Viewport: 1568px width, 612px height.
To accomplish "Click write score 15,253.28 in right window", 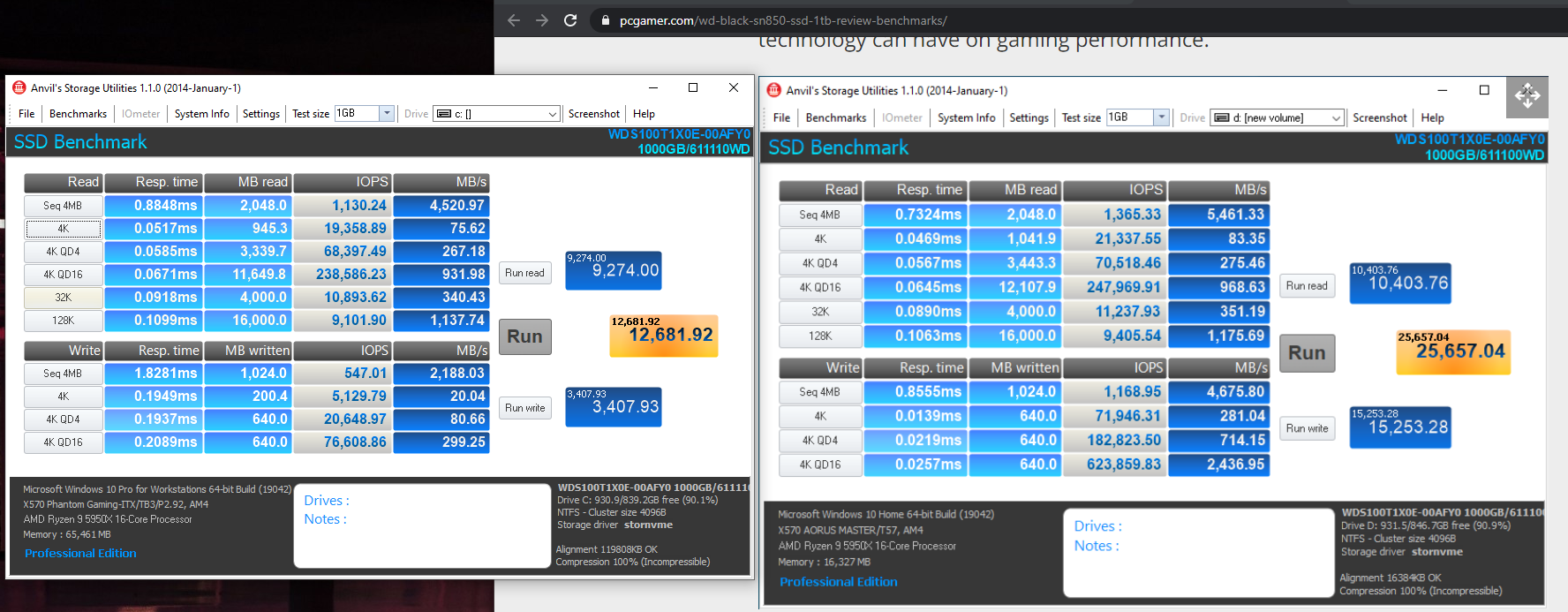I will pyautogui.click(x=1400, y=427).
